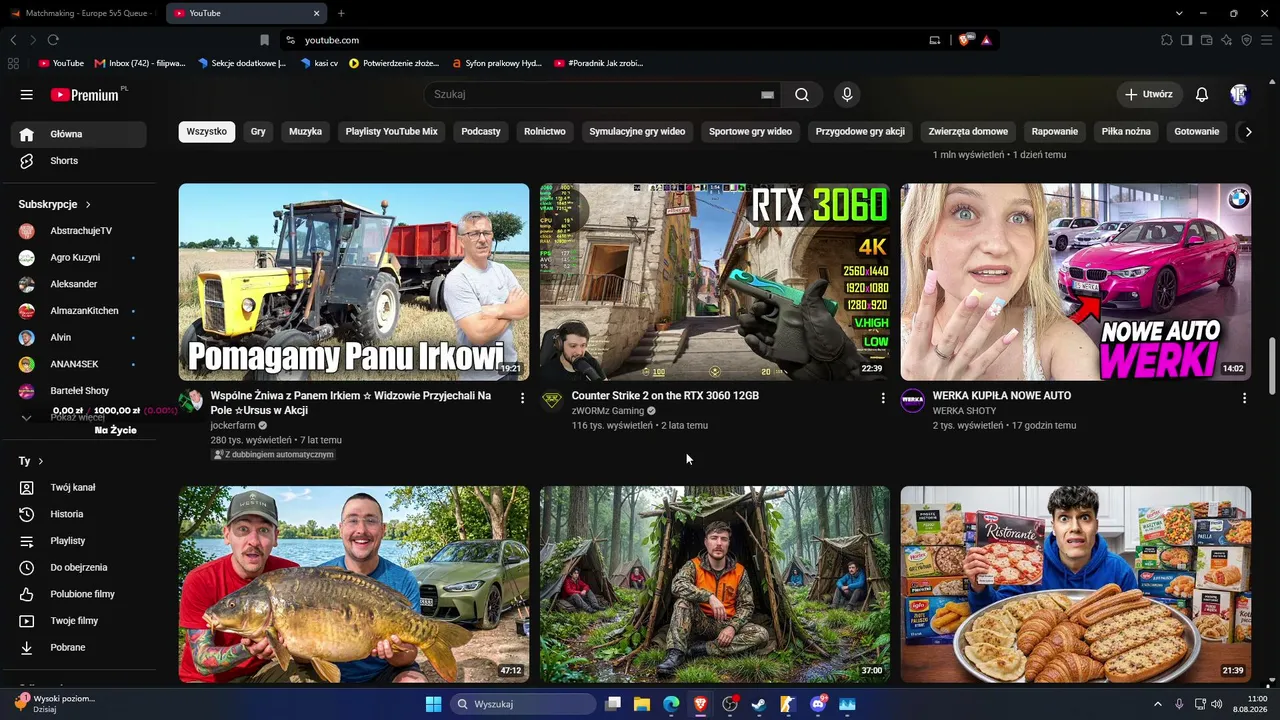The width and height of the screenshot is (1280, 720).
Task: Open options for WERKA KUPIŁA NOWE AUTO
Action: coord(1244,398)
